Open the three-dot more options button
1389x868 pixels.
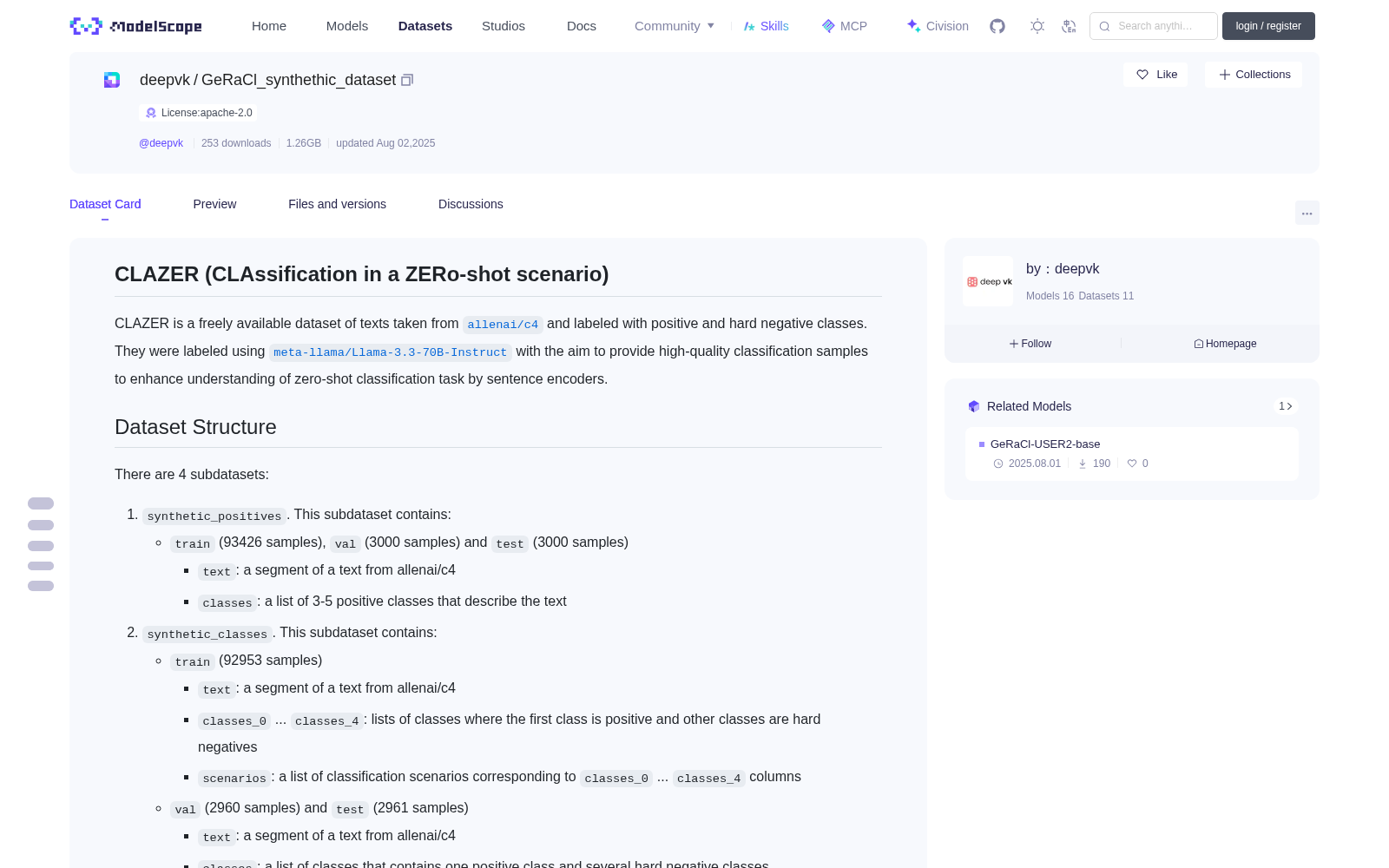(1307, 213)
